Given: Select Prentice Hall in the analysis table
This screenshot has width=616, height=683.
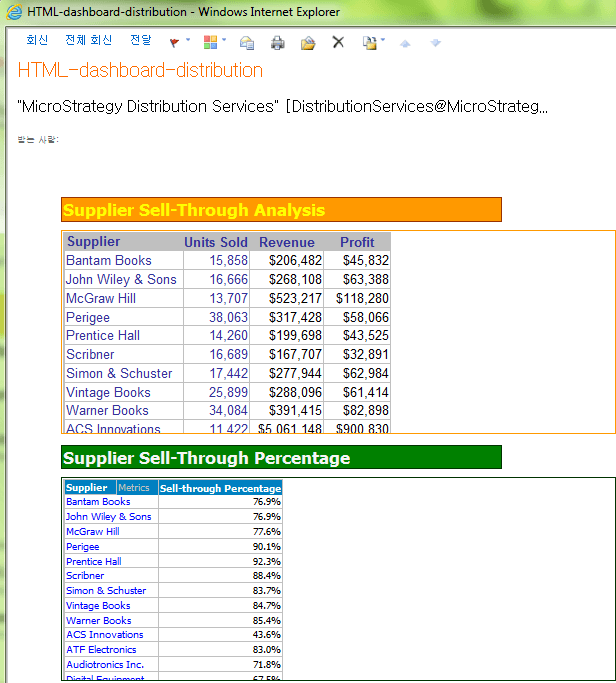Looking at the screenshot, I should [x=103, y=335].
